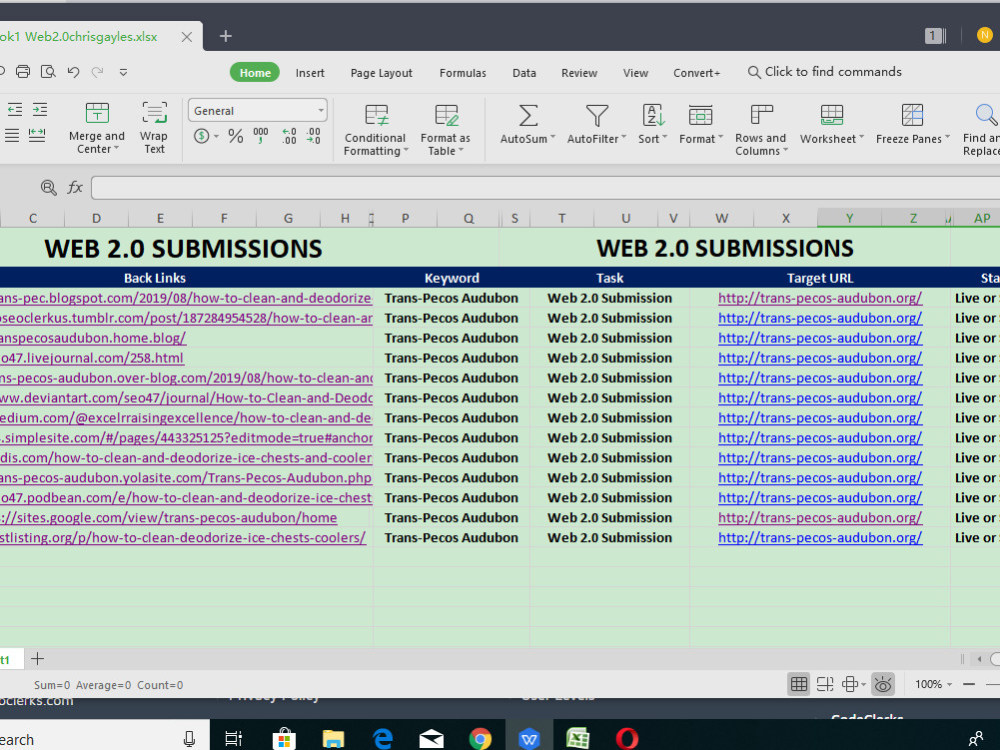The width and height of the screenshot is (1000, 750).
Task: Open the Data tab
Action: point(524,73)
